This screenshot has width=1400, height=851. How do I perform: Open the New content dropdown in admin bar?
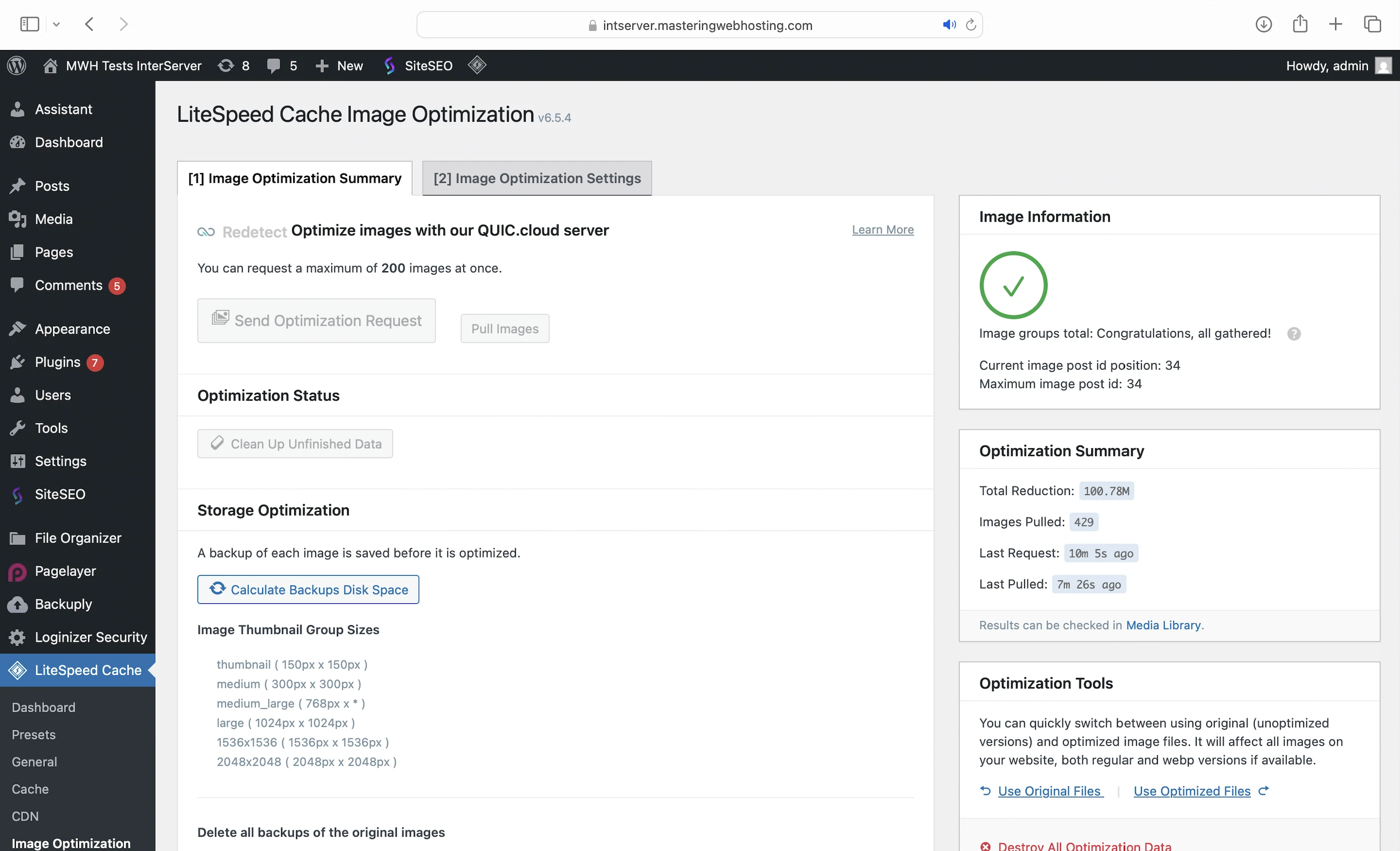[x=339, y=65]
